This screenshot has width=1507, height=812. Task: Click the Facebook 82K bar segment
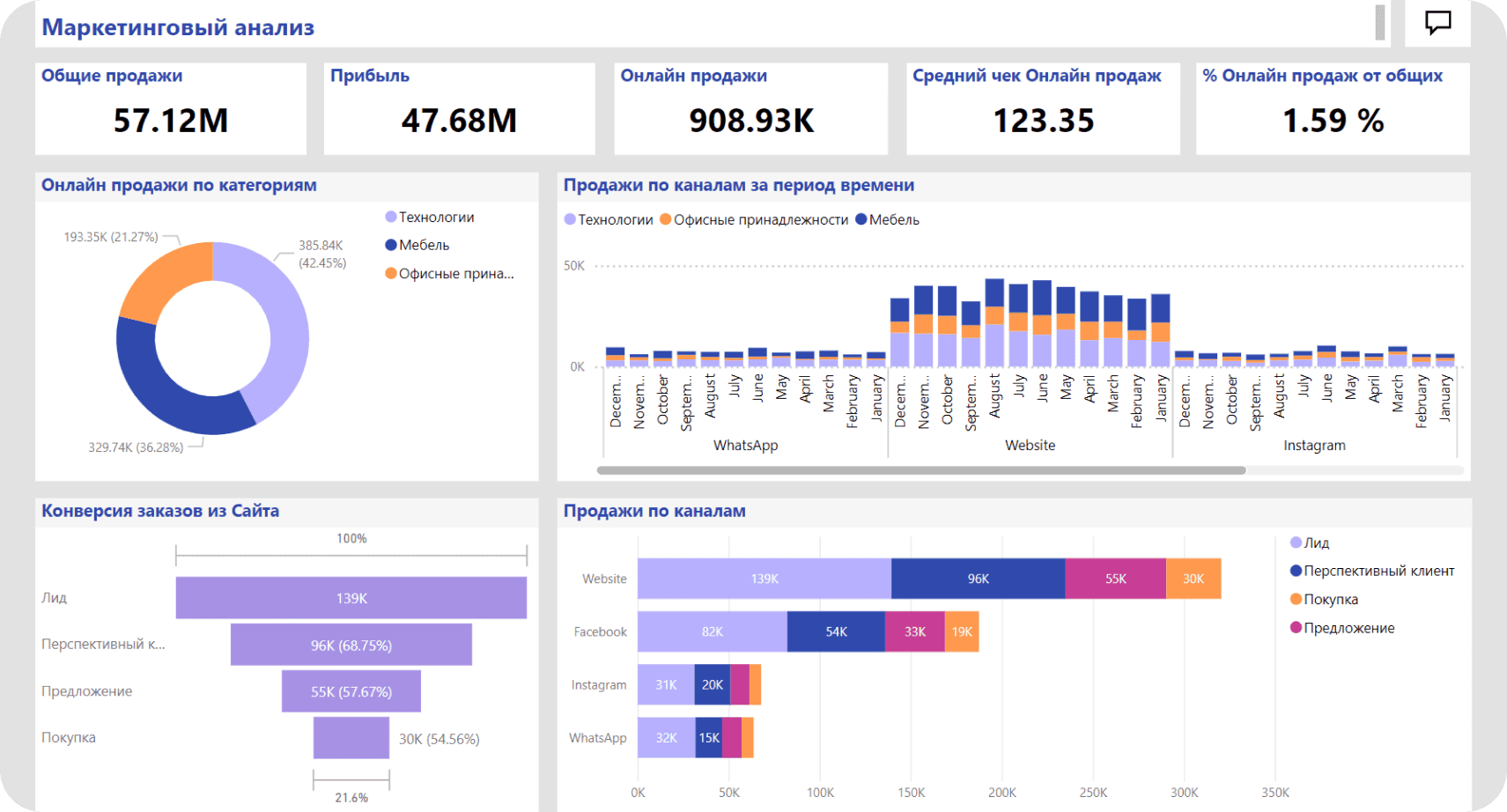pos(712,631)
